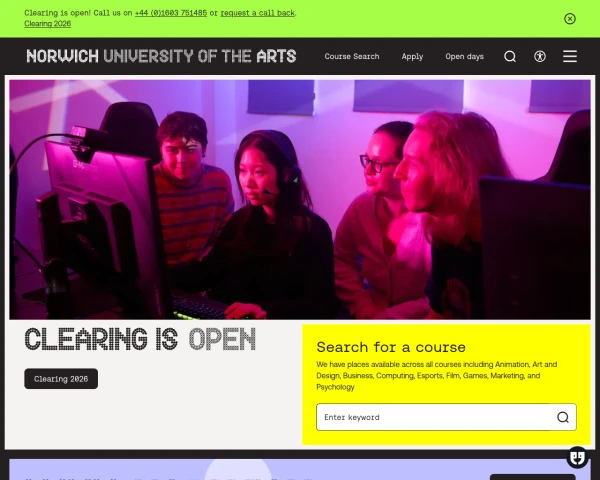Submit course search magnifier icon
600x480 pixels.
coord(562,417)
